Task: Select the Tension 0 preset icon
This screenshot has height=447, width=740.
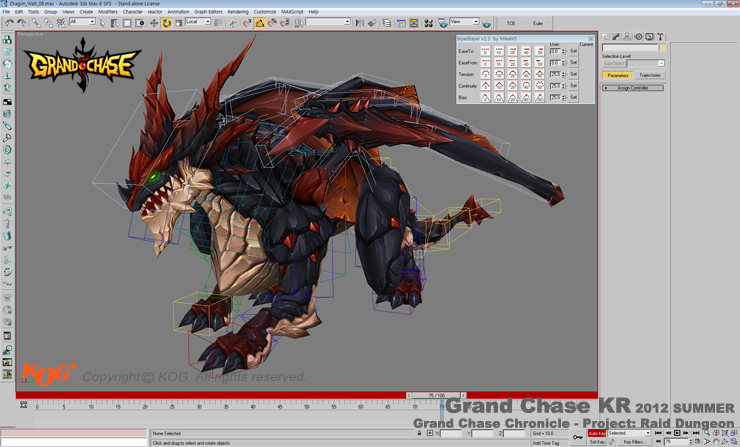Action: point(486,74)
